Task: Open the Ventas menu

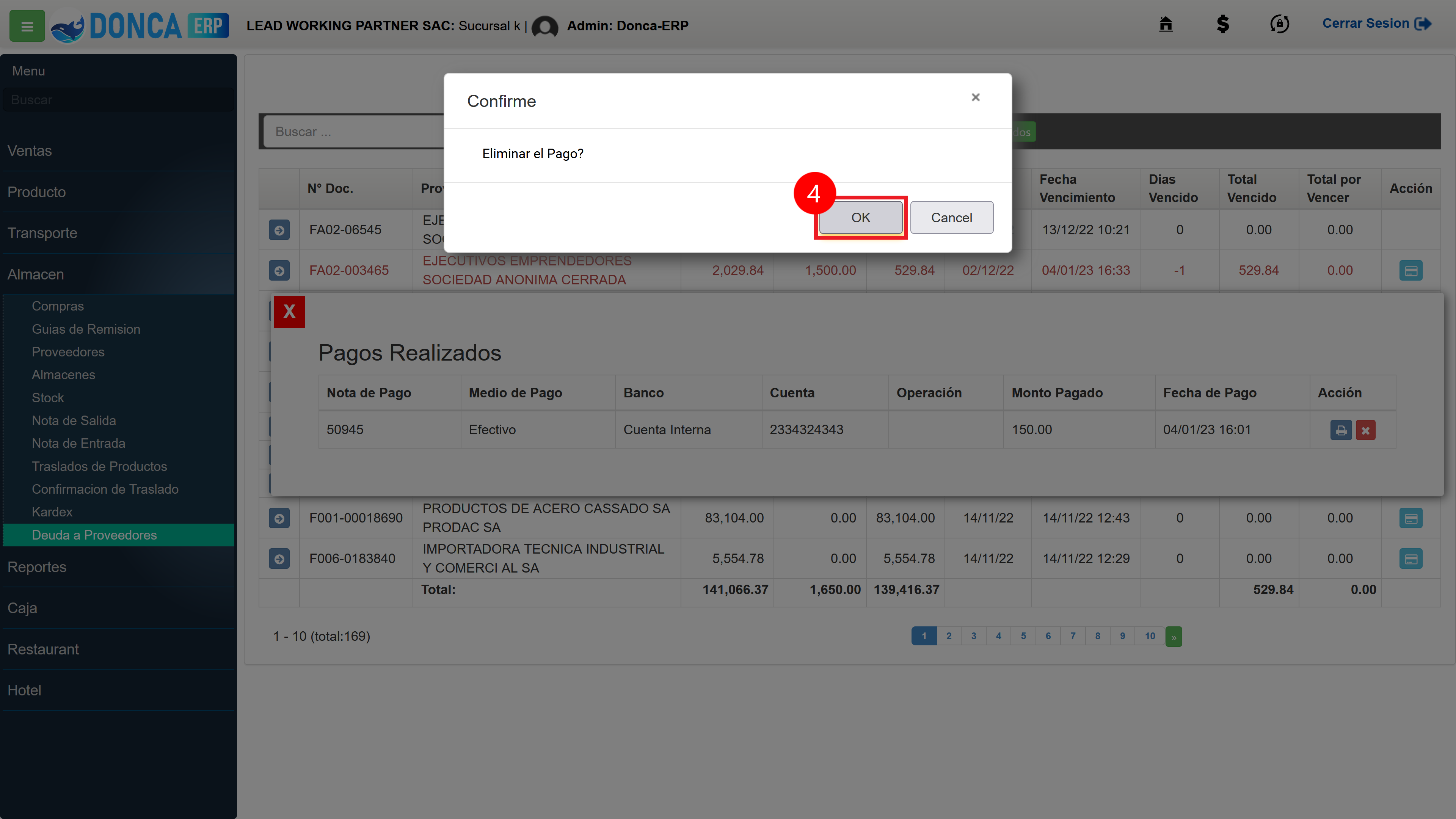Action: point(118,151)
